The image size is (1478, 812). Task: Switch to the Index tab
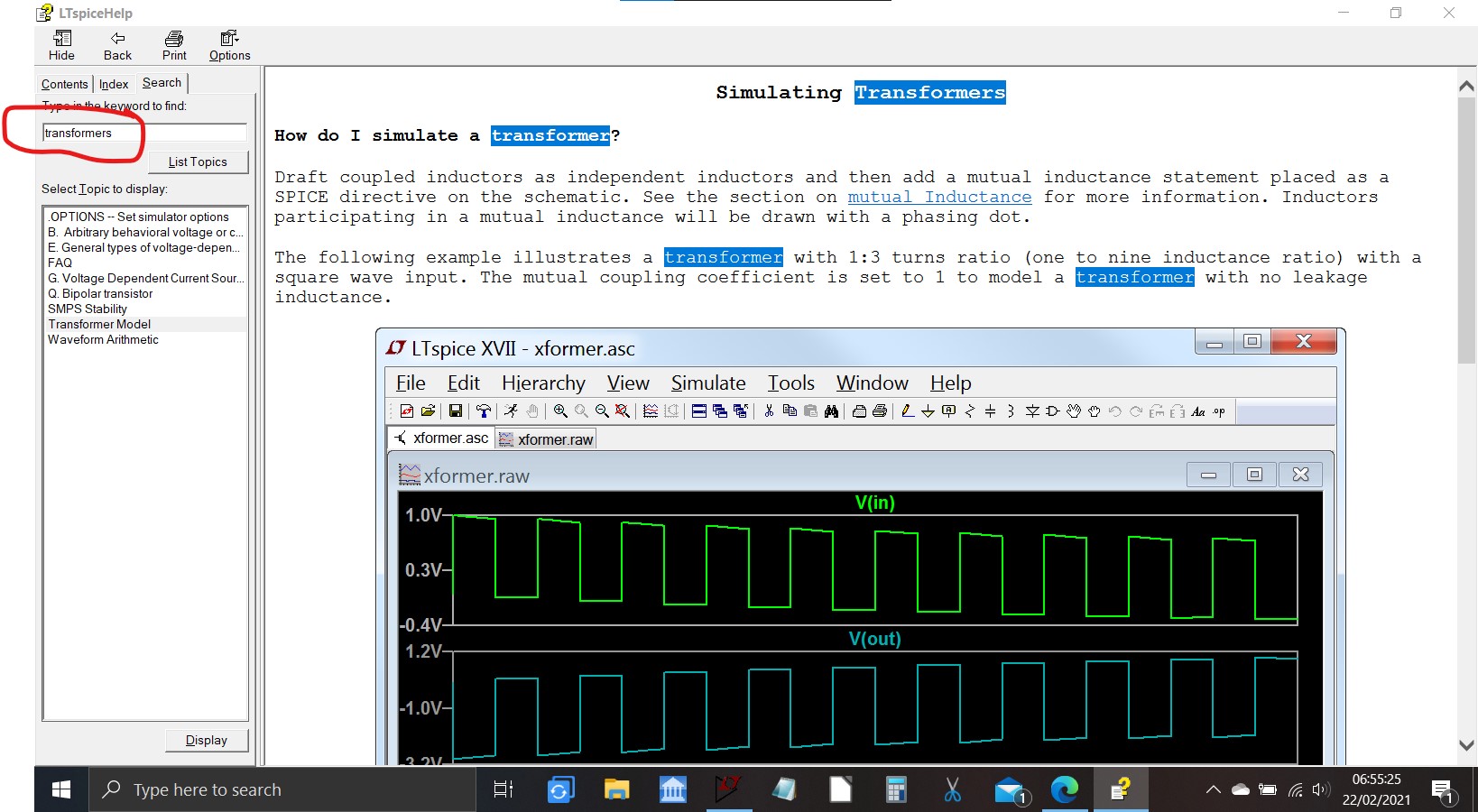(114, 84)
